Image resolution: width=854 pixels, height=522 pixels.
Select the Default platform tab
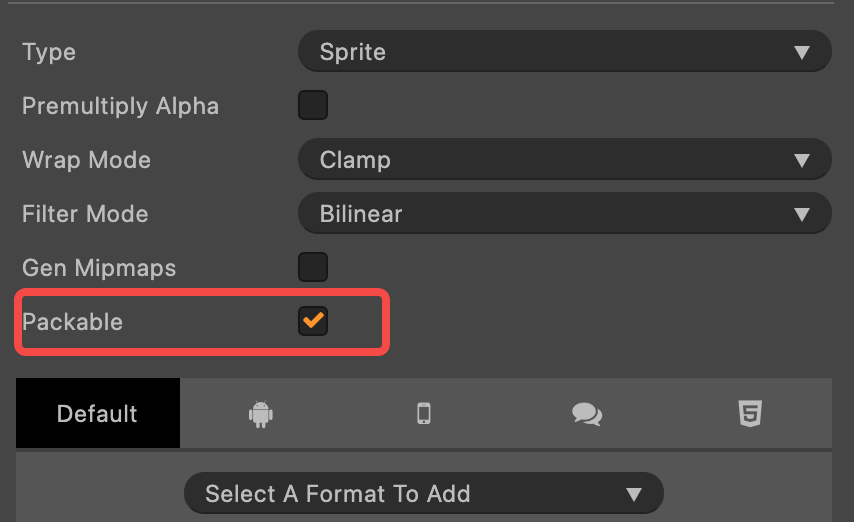tap(97, 413)
